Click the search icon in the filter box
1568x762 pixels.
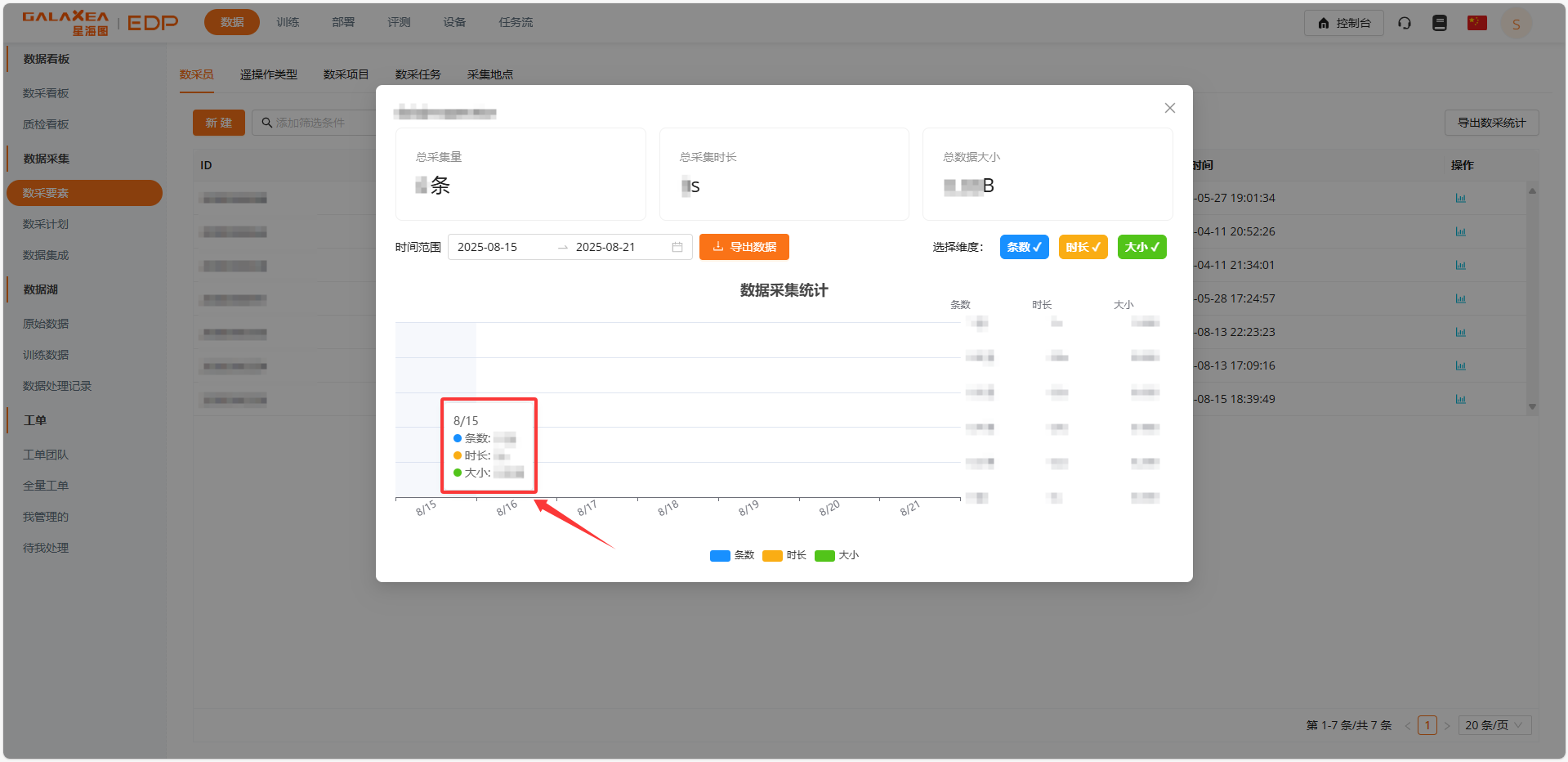point(266,122)
